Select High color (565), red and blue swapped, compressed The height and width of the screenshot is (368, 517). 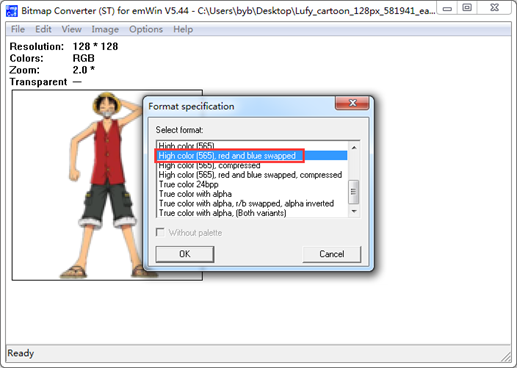pos(250,175)
